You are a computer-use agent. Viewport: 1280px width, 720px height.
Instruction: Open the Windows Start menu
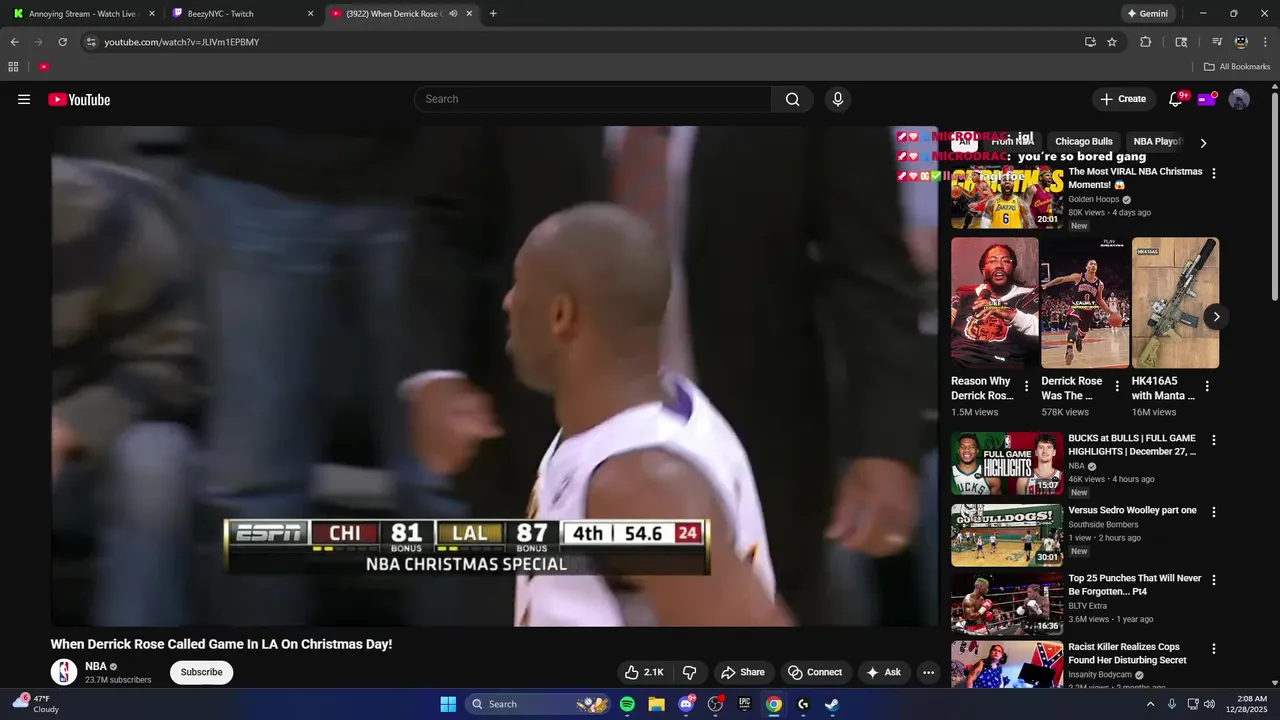click(x=448, y=704)
